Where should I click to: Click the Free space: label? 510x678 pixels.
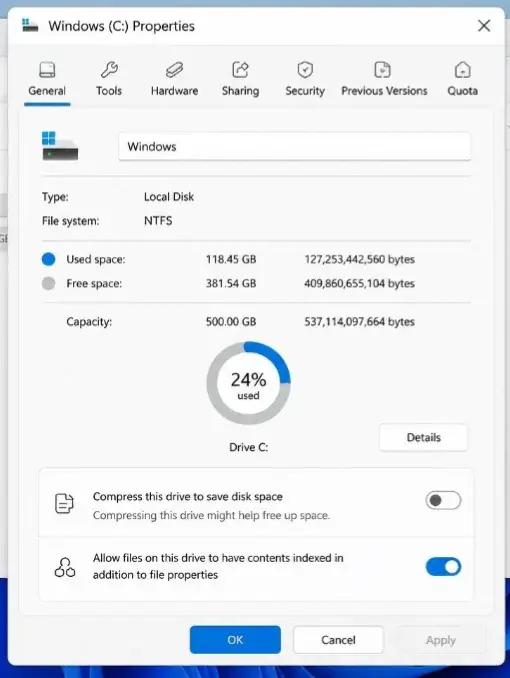tap(94, 284)
